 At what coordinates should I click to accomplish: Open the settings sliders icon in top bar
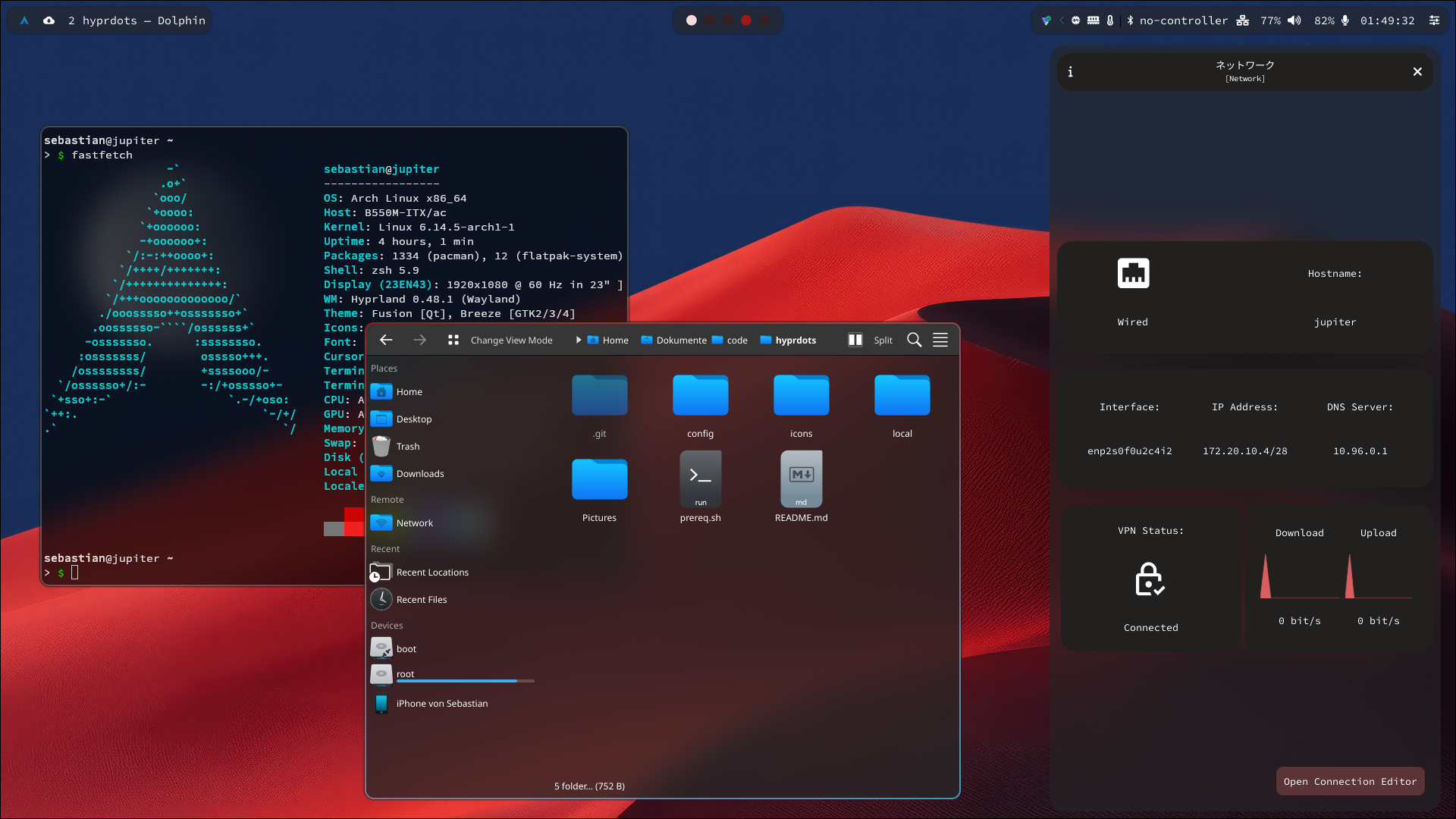pyautogui.click(x=1434, y=20)
